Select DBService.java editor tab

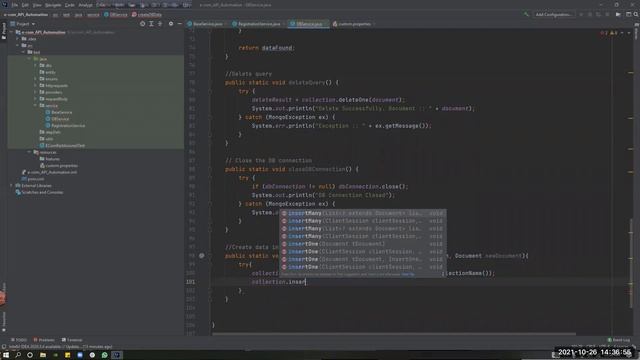pyautogui.click(x=309, y=24)
